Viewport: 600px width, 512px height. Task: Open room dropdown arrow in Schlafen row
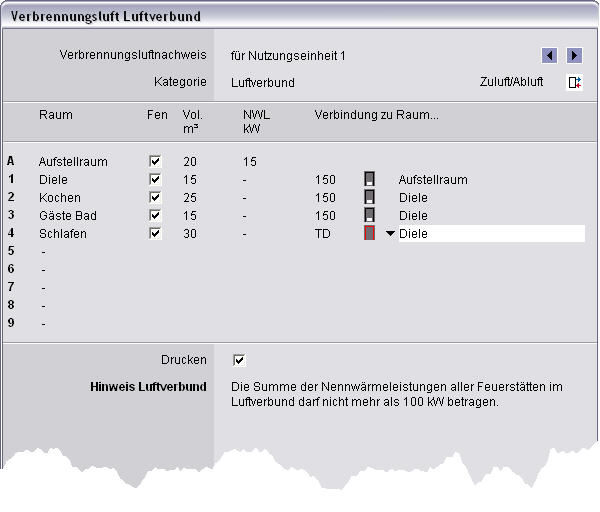pyautogui.click(x=390, y=233)
